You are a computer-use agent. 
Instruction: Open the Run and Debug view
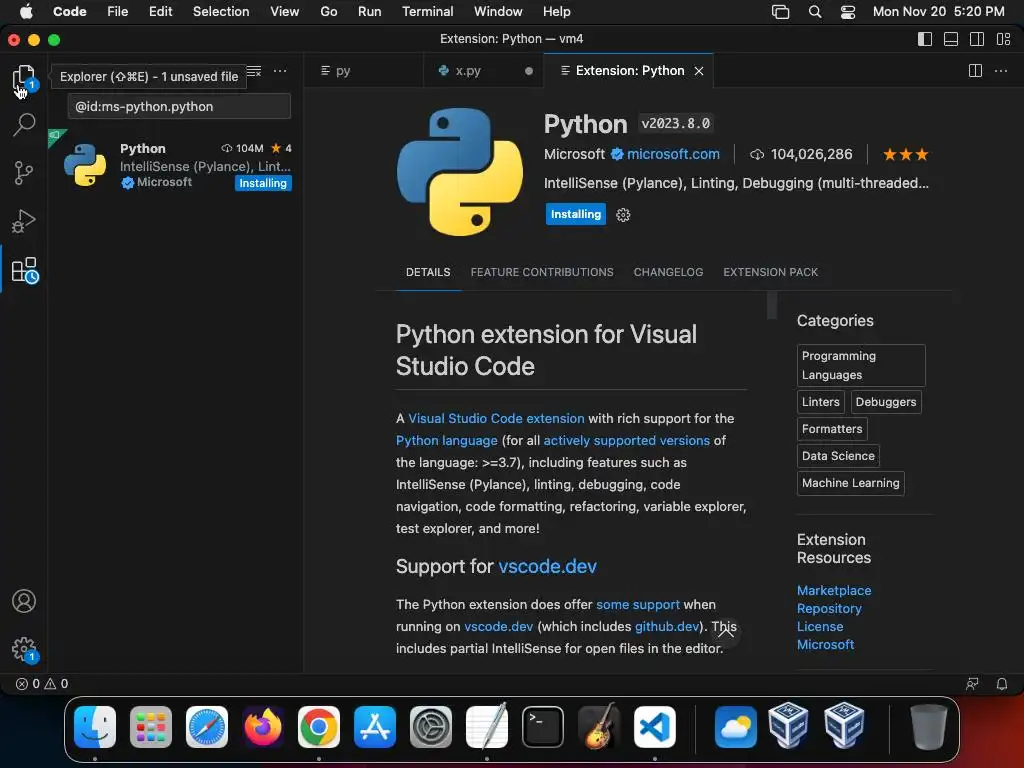24,221
